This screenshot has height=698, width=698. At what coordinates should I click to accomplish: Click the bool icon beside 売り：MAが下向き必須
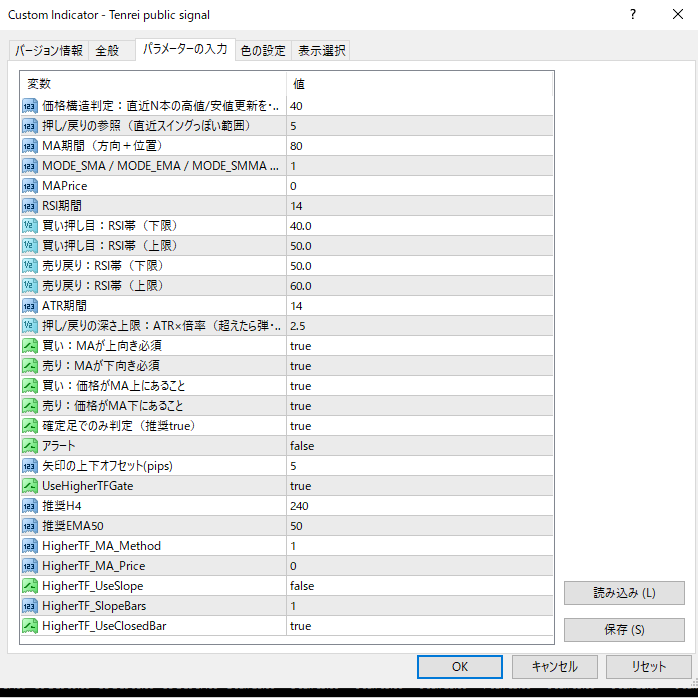click(x=30, y=366)
